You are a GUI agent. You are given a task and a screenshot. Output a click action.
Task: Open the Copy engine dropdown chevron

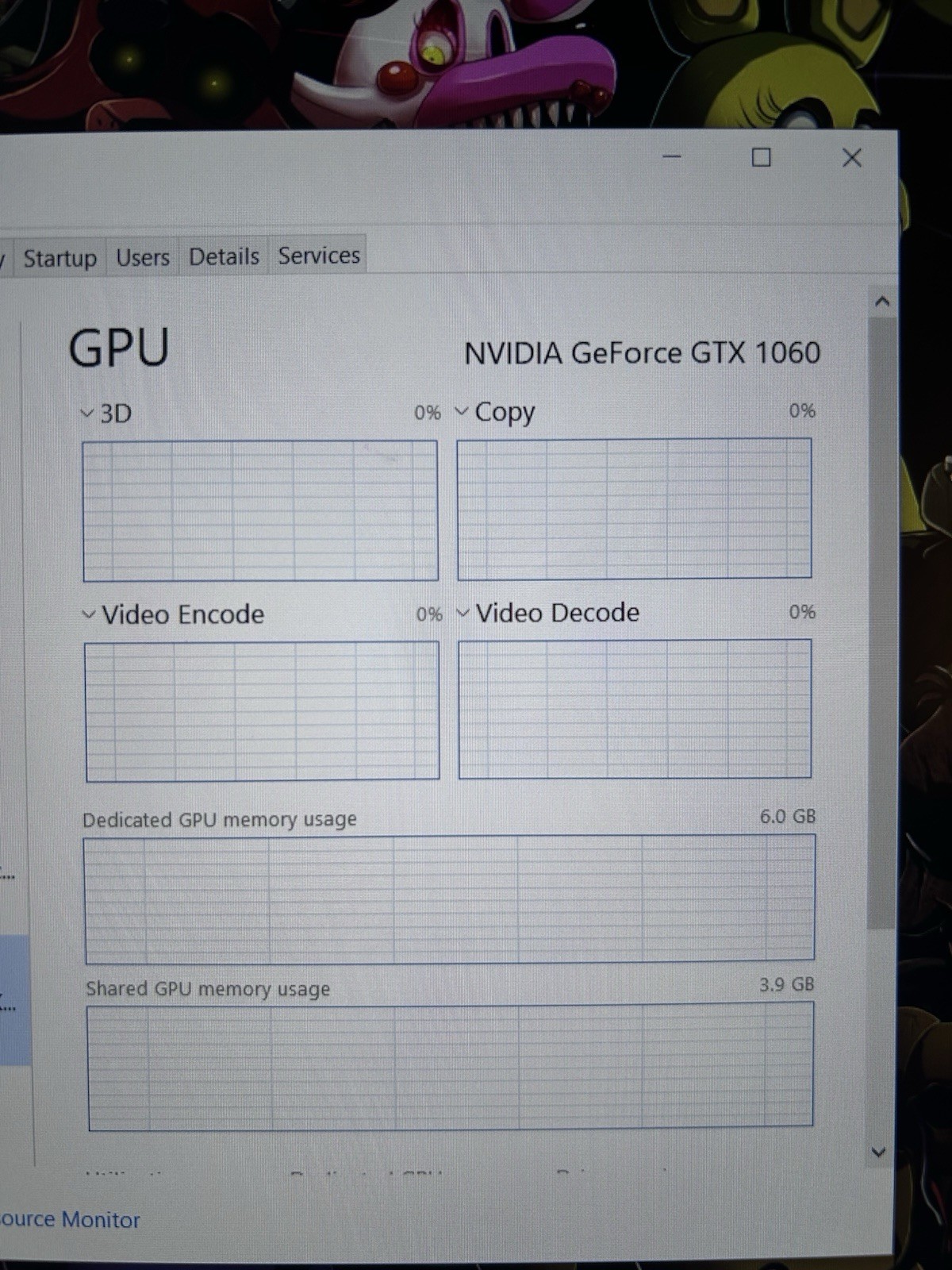click(x=462, y=412)
